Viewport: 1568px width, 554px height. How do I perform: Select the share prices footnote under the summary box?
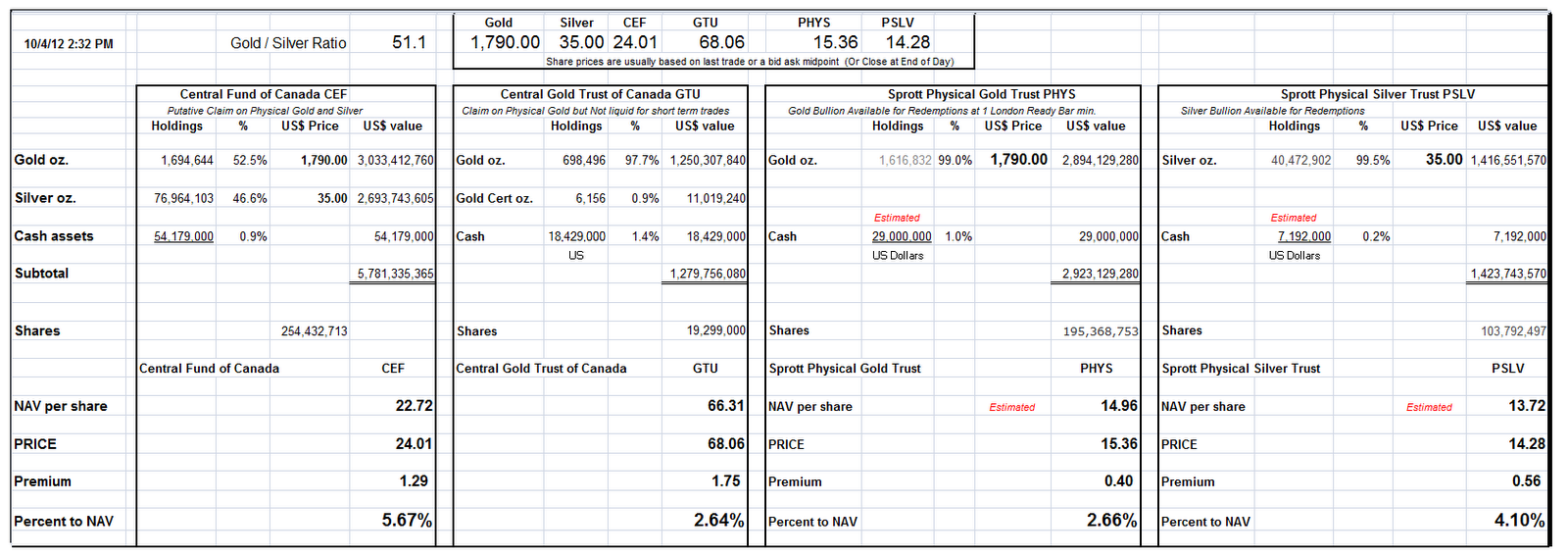point(750,62)
